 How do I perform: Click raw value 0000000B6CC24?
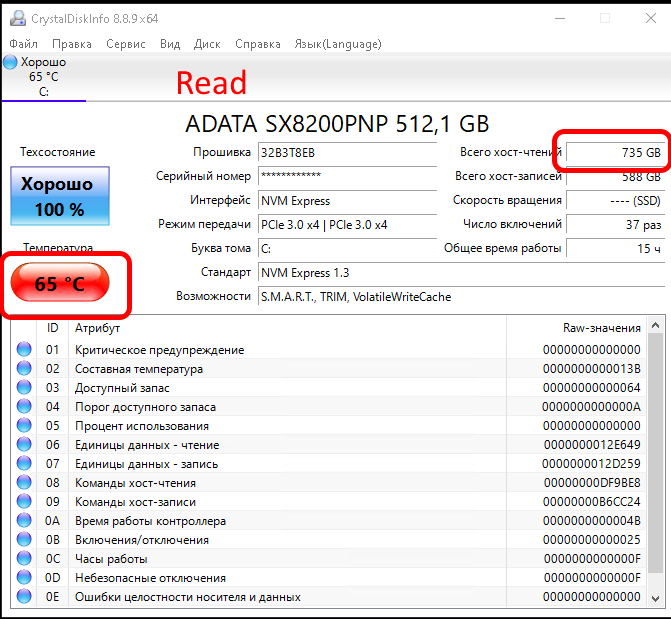point(592,502)
